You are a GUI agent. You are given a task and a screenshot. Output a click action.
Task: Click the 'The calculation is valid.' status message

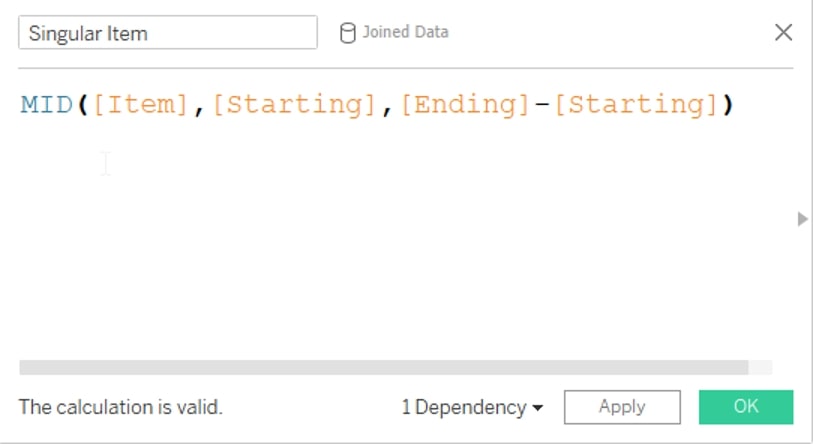[121, 407]
